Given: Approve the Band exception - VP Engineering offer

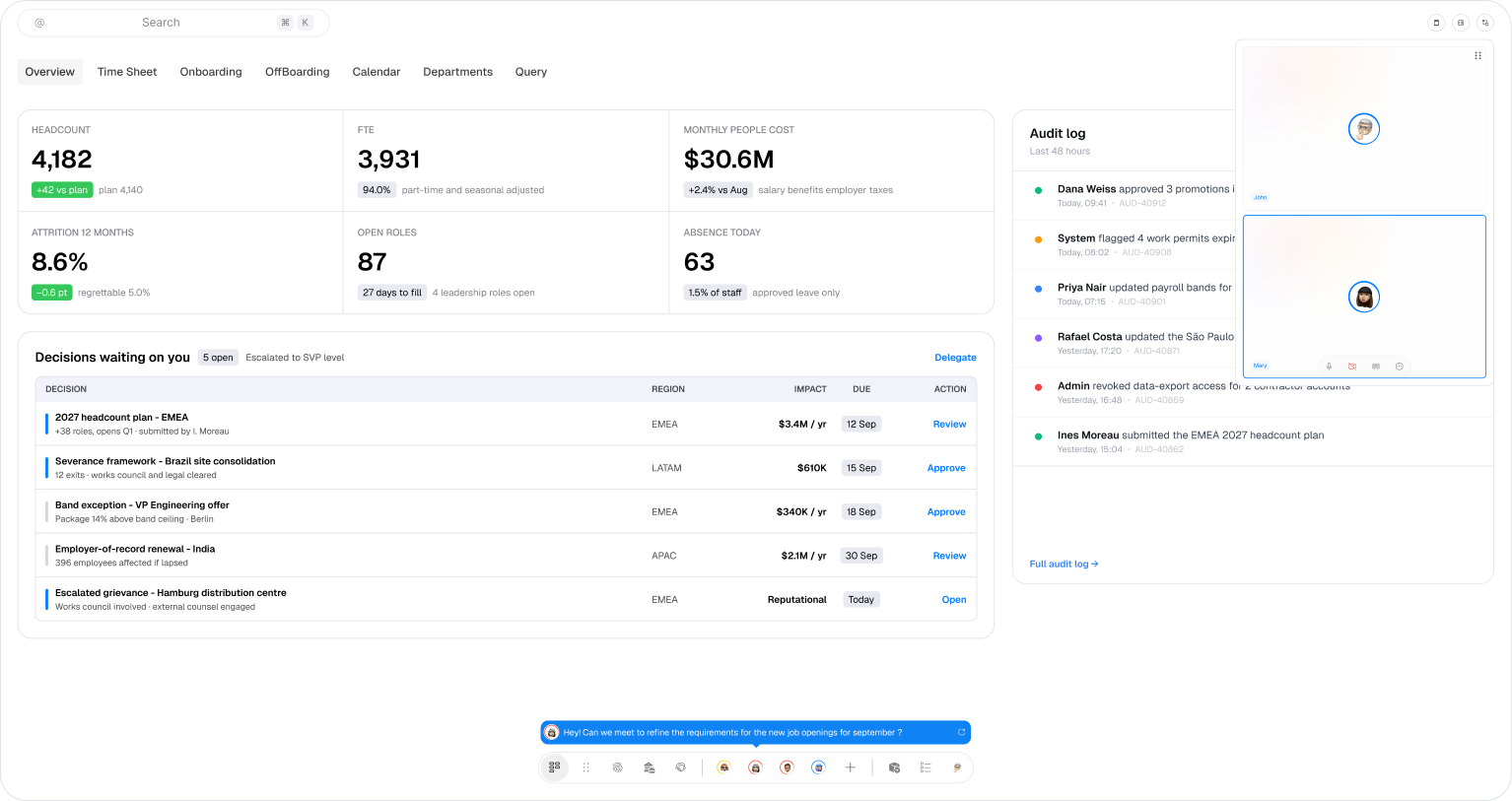Looking at the screenshot, I should pos(946,512).
